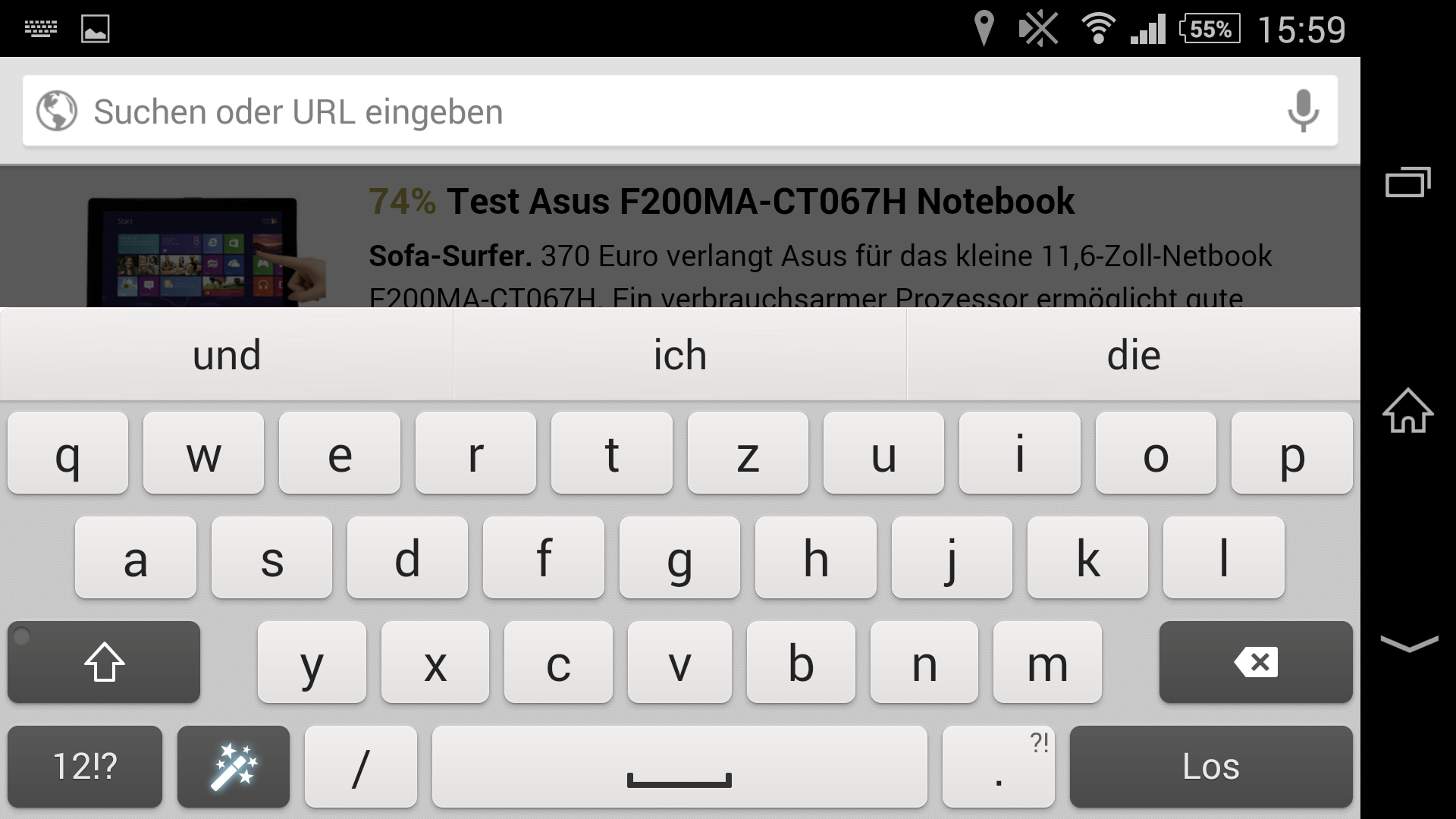This screenshot has width=1456, height=819.
Task: Select word suggestion 'und'
Action: [x=227, y=355]
